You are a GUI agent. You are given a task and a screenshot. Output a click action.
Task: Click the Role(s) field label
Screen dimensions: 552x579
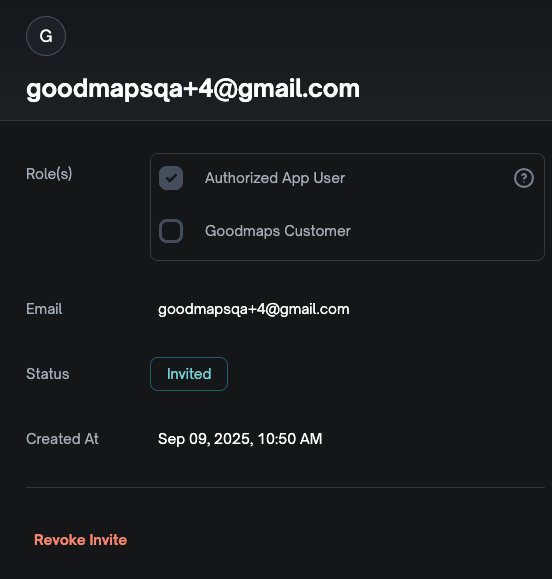[49, 174]
